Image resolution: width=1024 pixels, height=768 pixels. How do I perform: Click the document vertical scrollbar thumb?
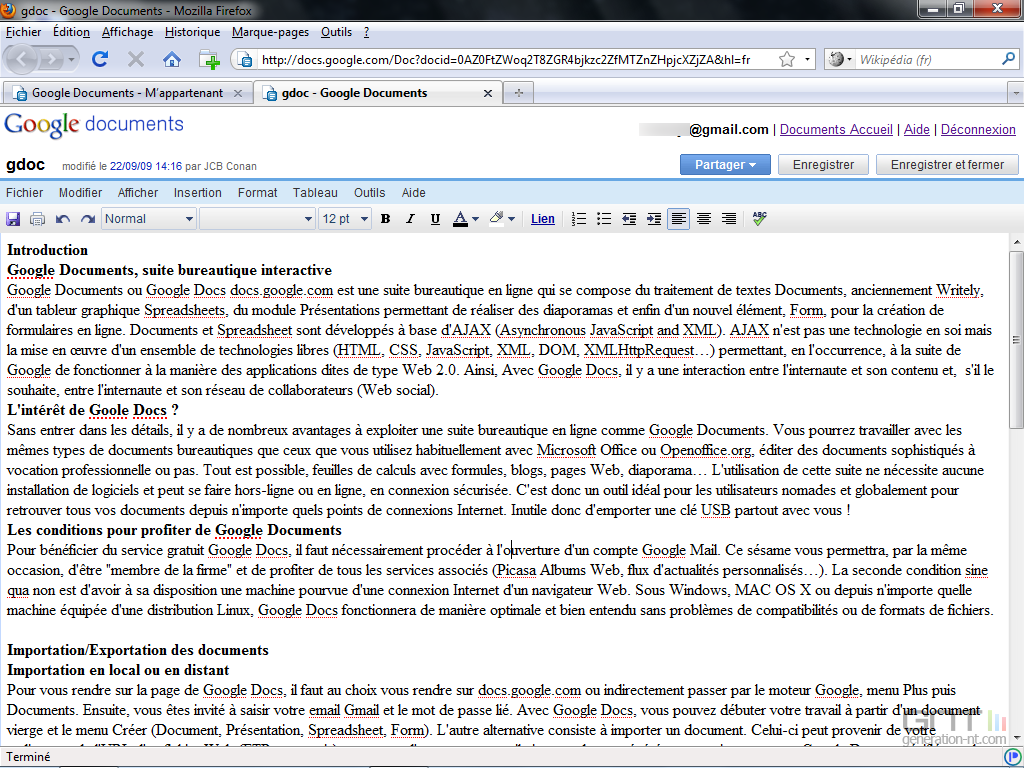pyautogui.click(x=1016, y=340)
